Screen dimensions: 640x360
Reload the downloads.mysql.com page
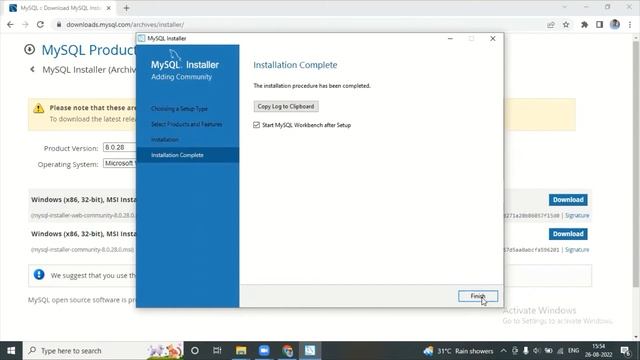(40, 24)
